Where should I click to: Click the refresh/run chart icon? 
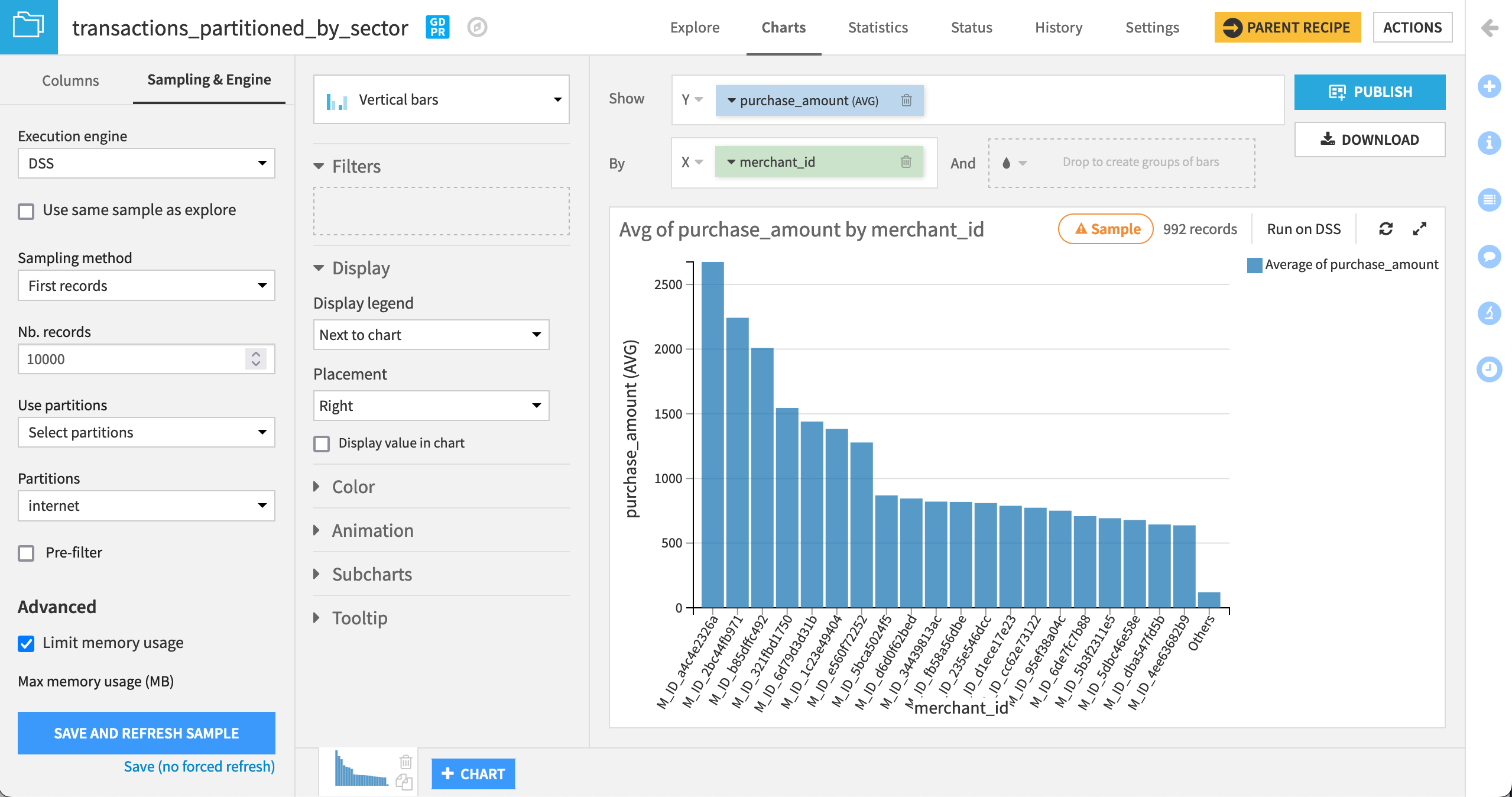(x=1385, y=229)
